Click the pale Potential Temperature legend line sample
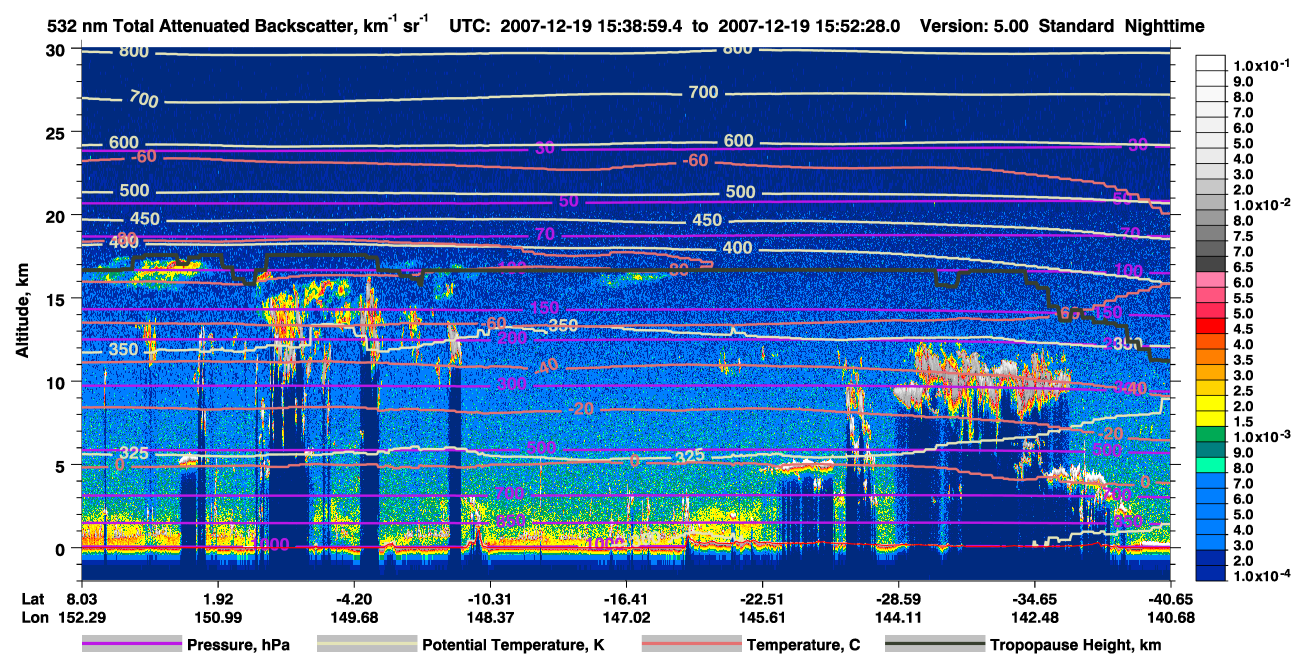This screenshot has height=667, width=1300. pyautogui.click(x=366, y=645)
